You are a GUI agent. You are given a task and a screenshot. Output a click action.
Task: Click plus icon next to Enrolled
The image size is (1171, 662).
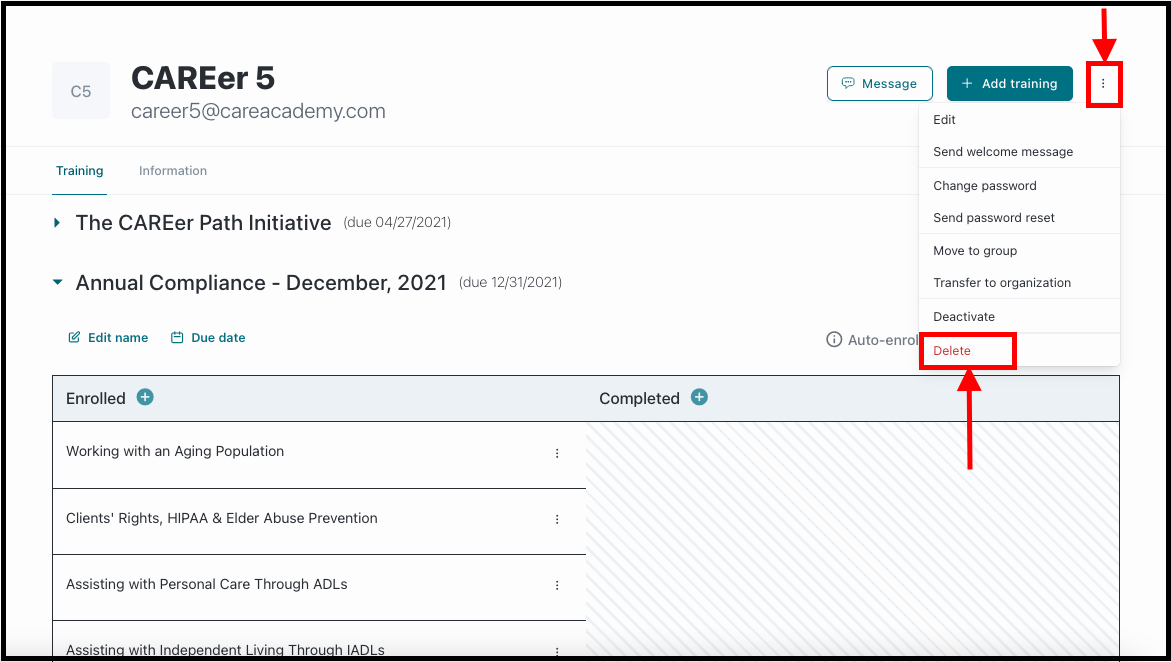coord(145,397)
